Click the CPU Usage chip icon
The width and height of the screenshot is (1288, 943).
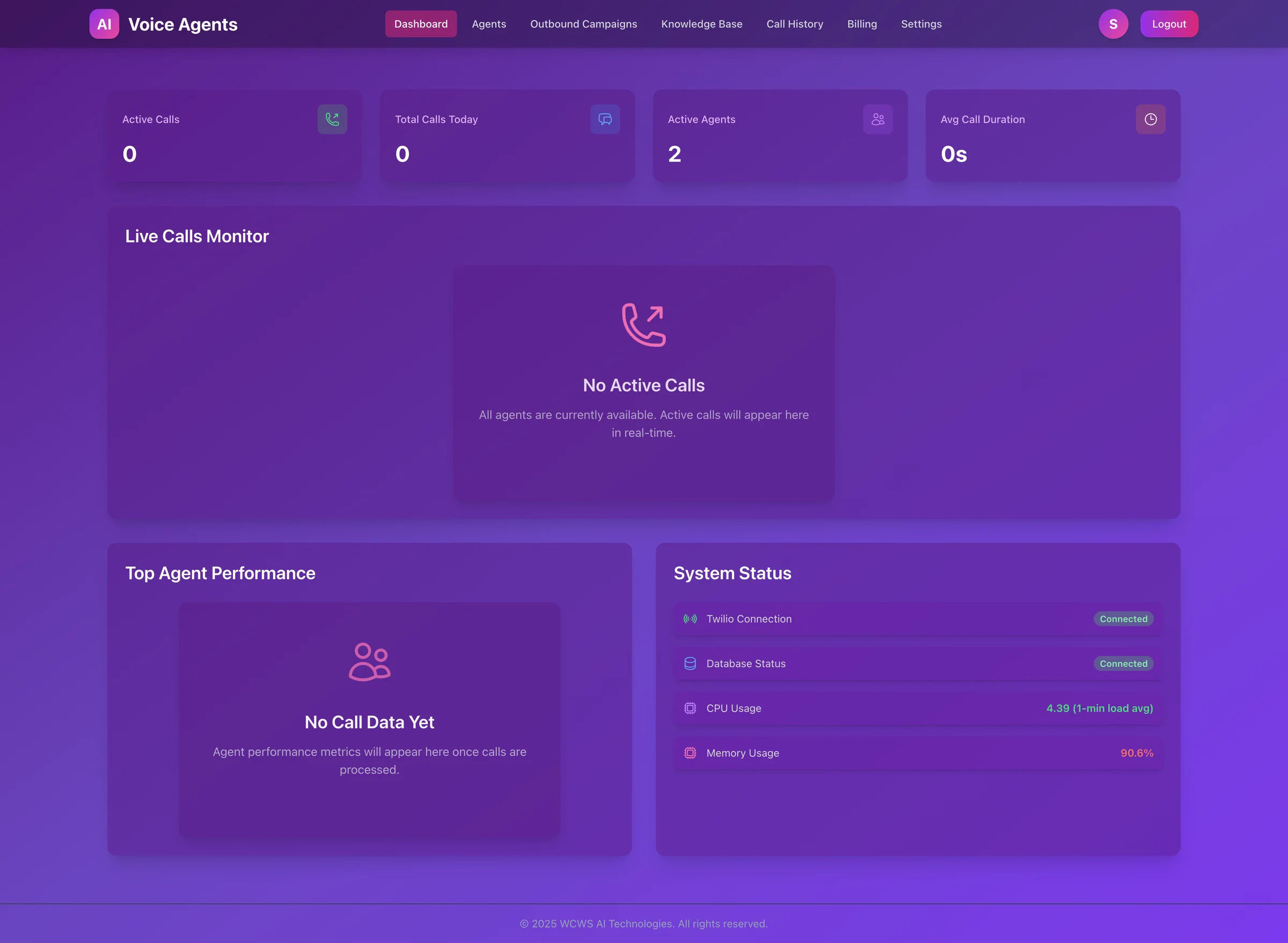click(x=690, y=708)
